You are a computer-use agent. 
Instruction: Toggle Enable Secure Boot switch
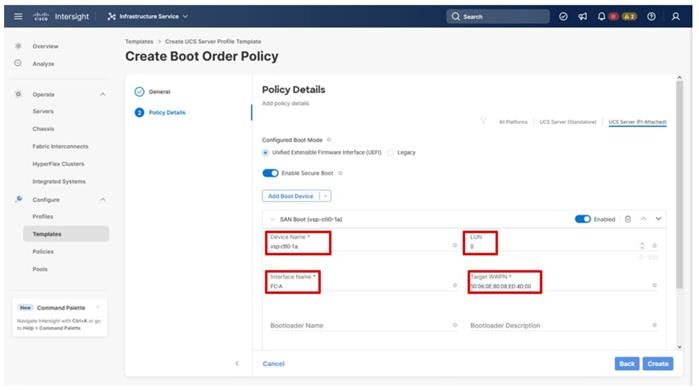(270, 173)
